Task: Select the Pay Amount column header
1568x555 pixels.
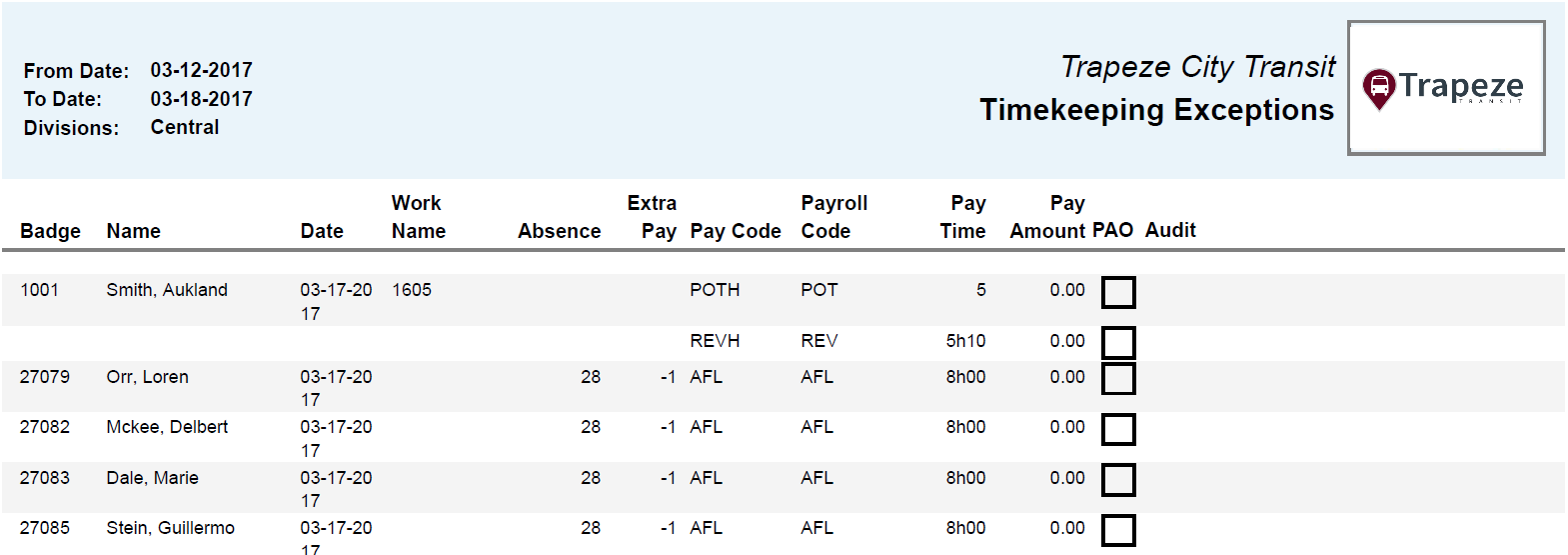Action: click(1047, 218)
